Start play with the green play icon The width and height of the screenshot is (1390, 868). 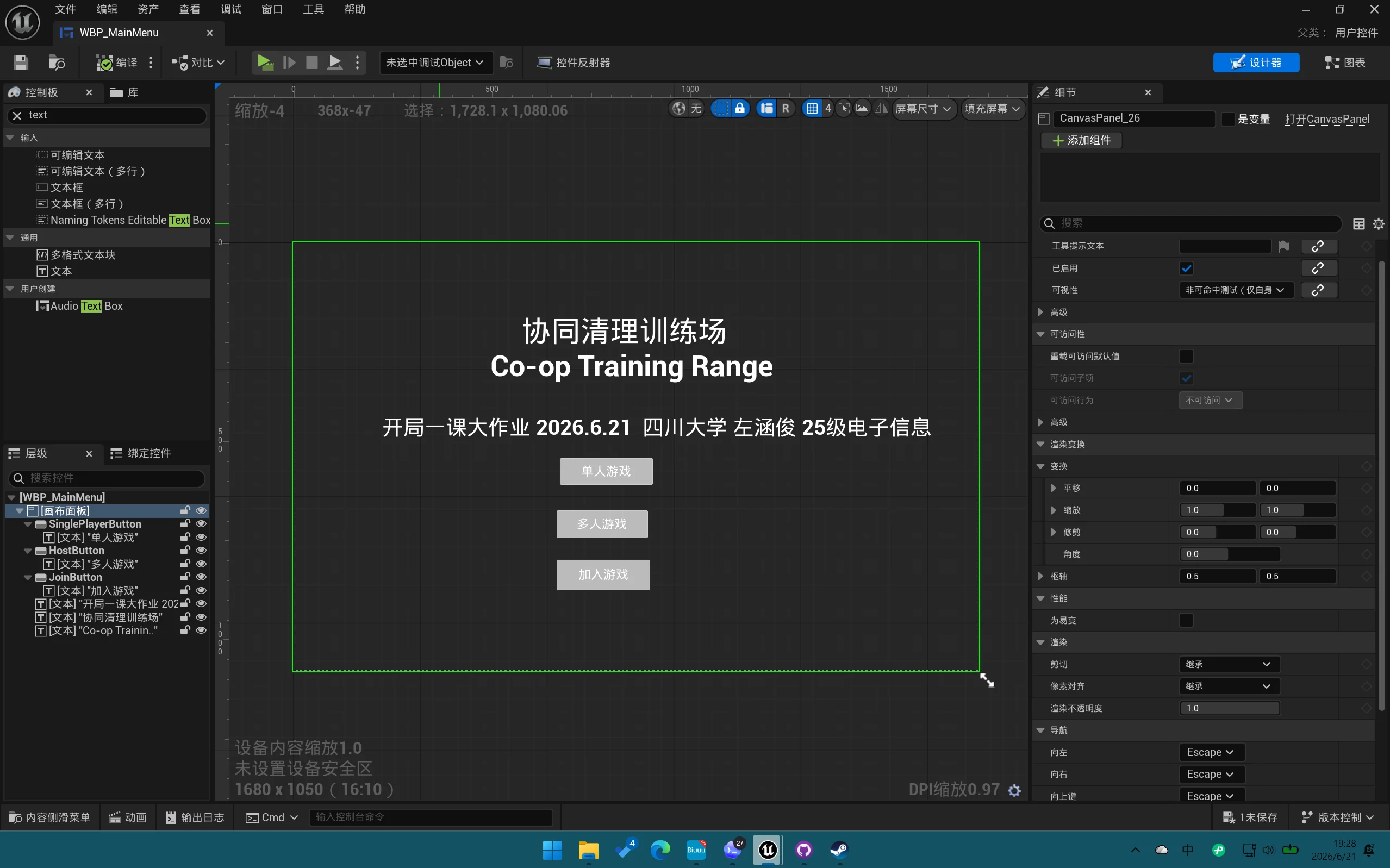click(265, 62)
